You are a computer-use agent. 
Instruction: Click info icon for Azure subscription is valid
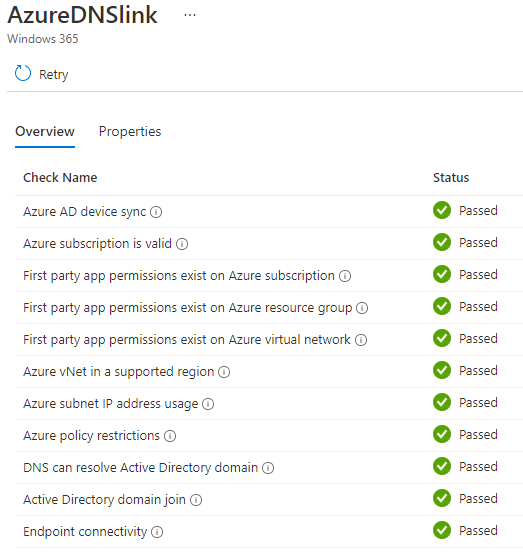[x=182, y=244]
